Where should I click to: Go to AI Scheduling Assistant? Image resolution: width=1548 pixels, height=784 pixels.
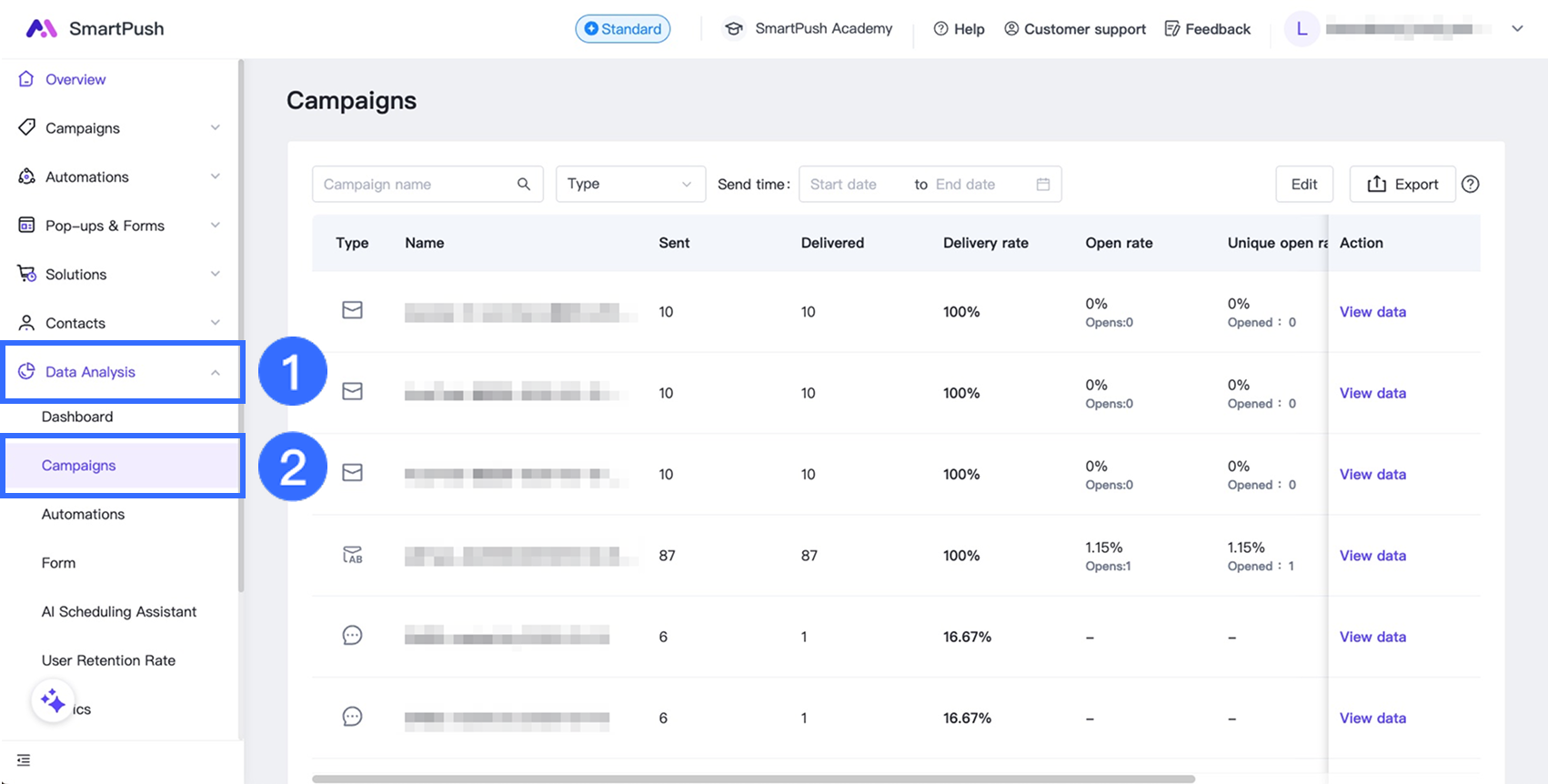119,611
